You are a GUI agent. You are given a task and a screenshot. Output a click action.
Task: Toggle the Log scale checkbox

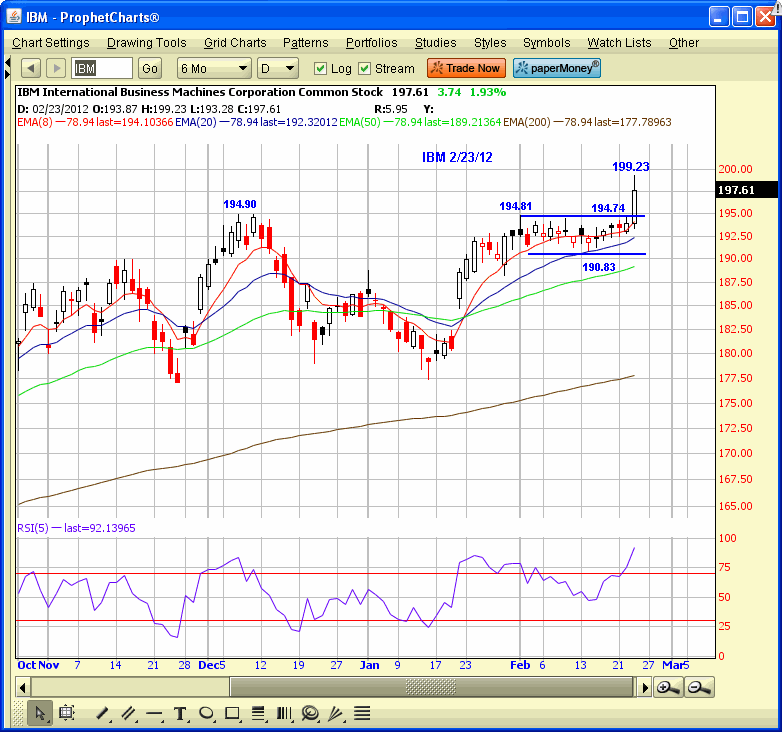(x=320, y=68)
